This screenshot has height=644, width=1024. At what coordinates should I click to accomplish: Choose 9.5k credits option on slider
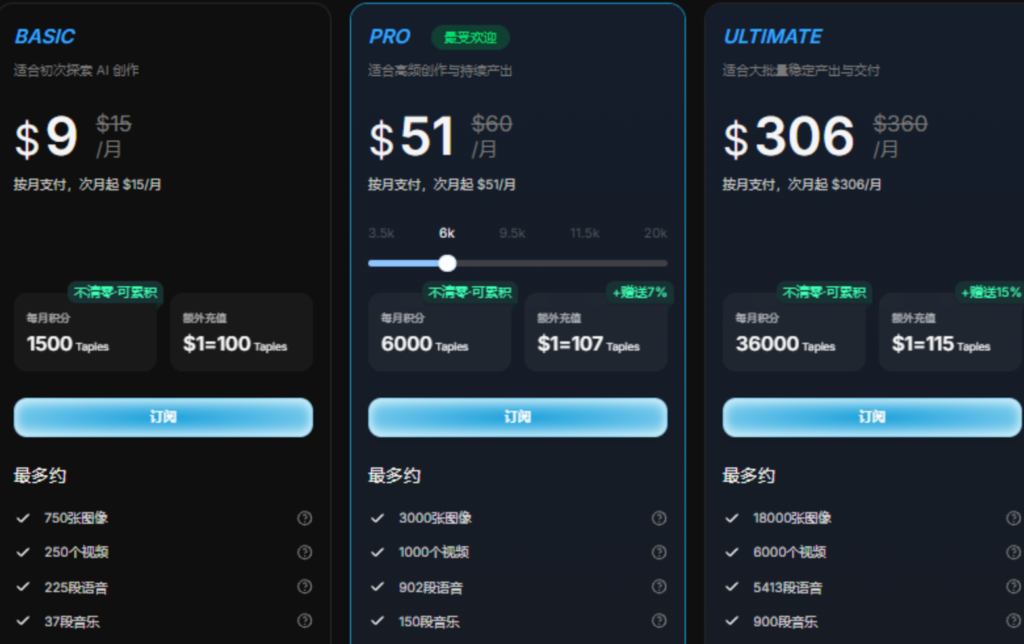(512, 233)
